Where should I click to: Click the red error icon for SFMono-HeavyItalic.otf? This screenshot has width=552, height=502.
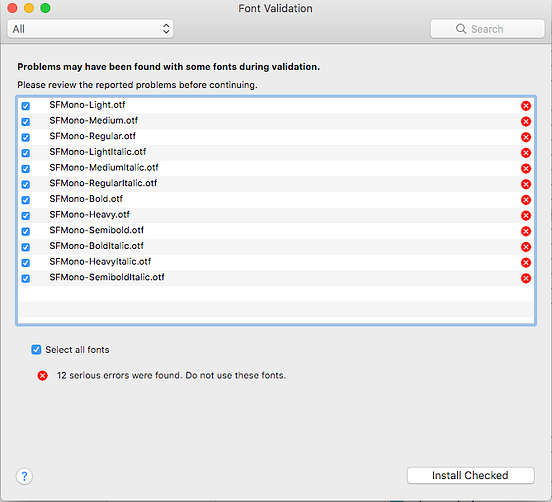tap(526, 263)
